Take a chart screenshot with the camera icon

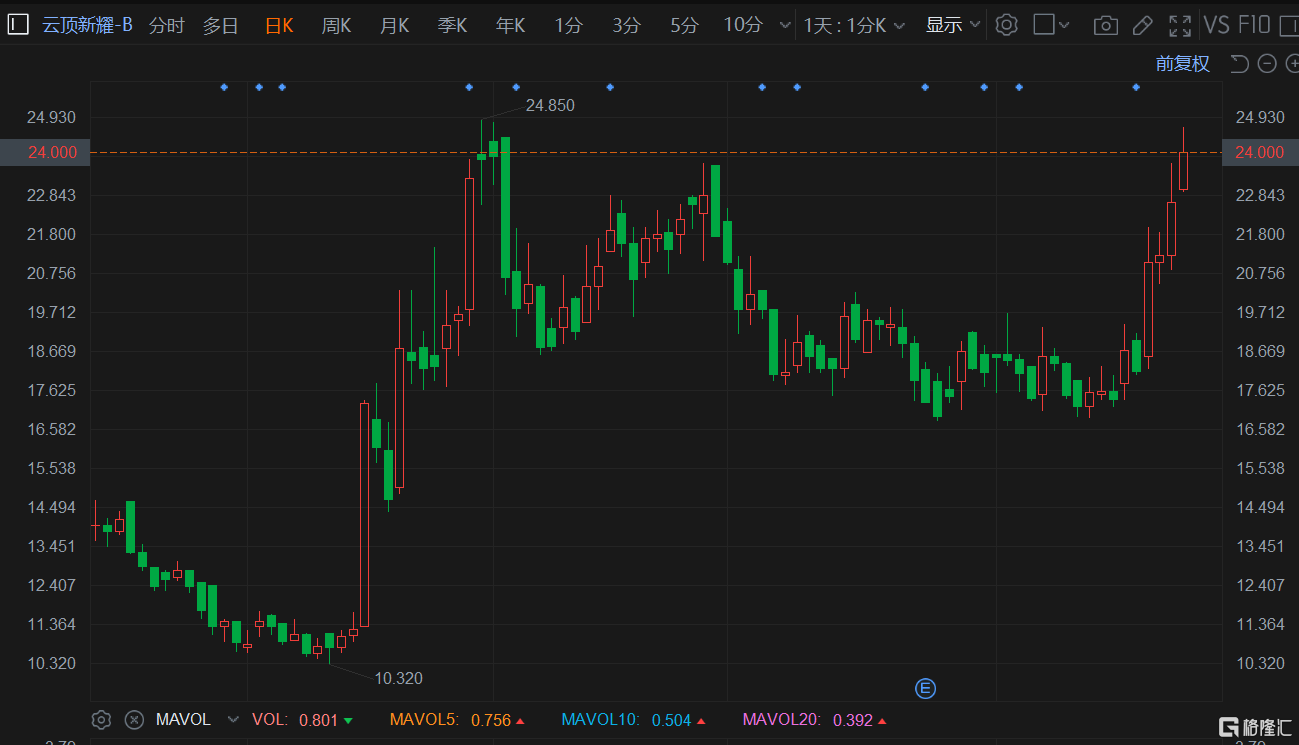pos(1105,24)
